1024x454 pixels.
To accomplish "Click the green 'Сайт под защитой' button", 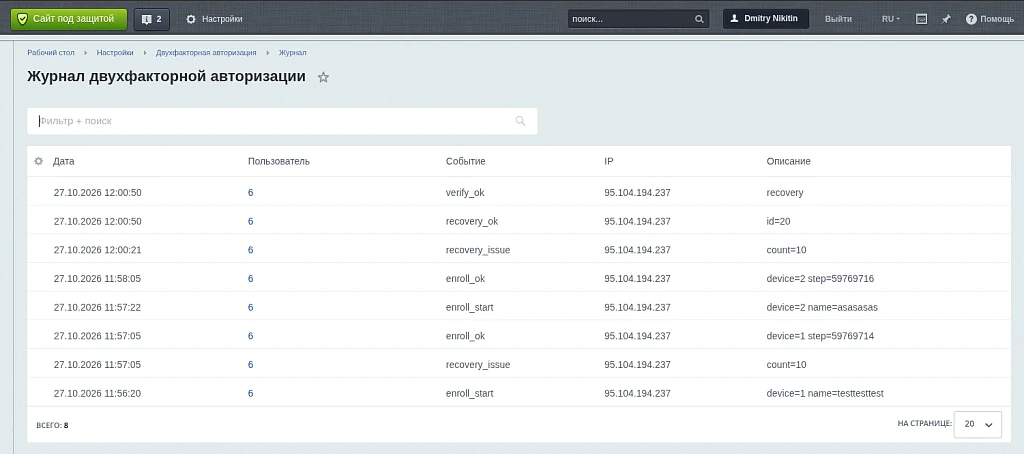I will [x=69, y=19].
